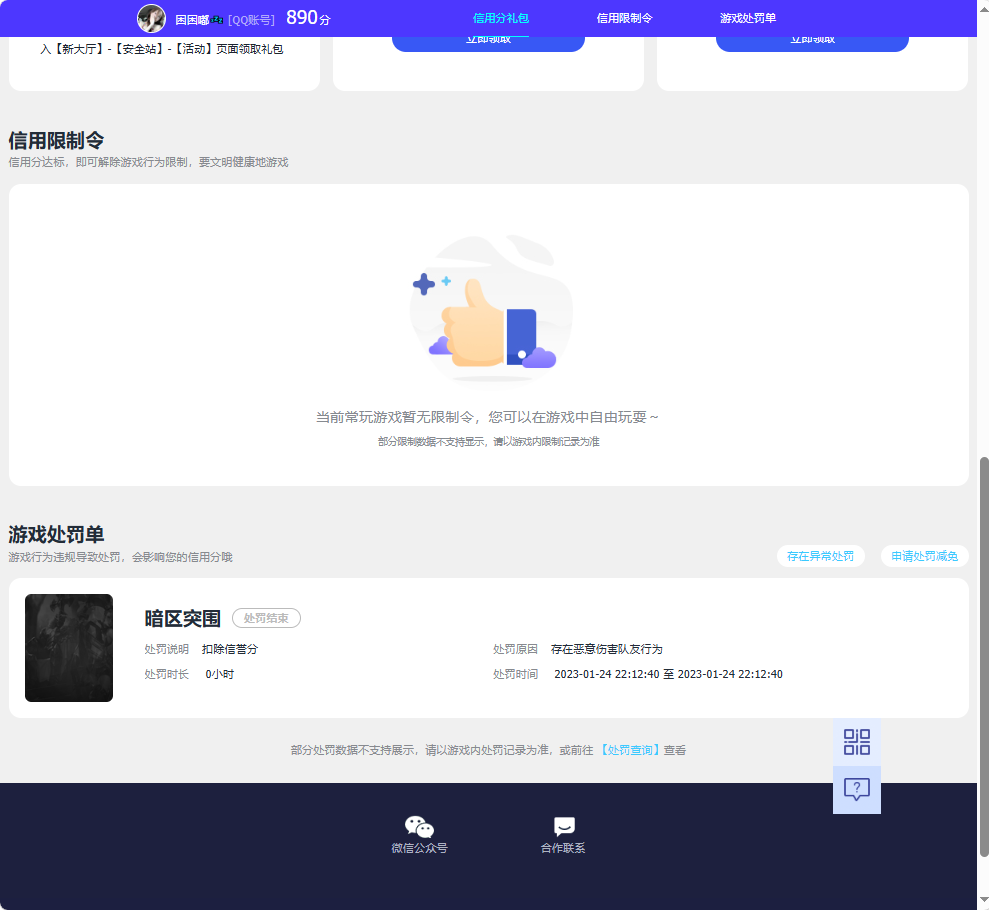Click 合作联系 footer label
Screen dimensions: 989x910
tap(563, 848)
